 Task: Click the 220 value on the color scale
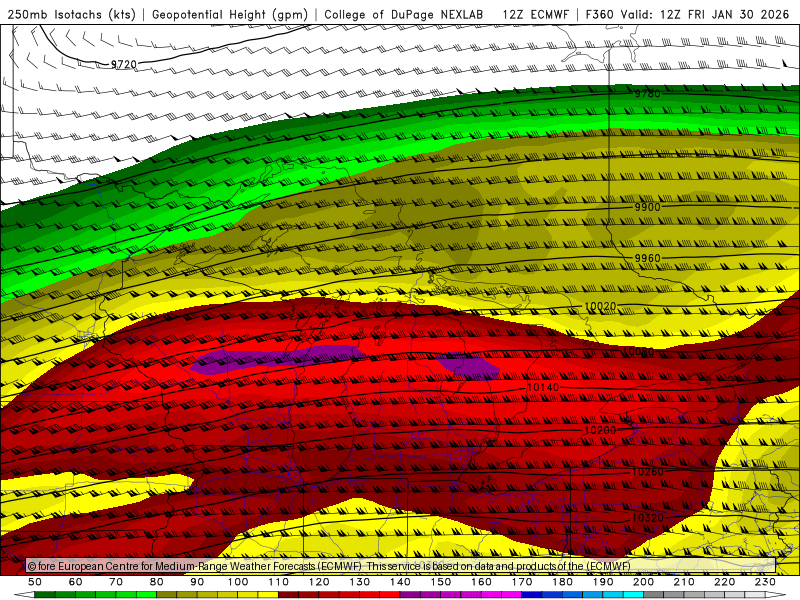click(x=725, y=582)
